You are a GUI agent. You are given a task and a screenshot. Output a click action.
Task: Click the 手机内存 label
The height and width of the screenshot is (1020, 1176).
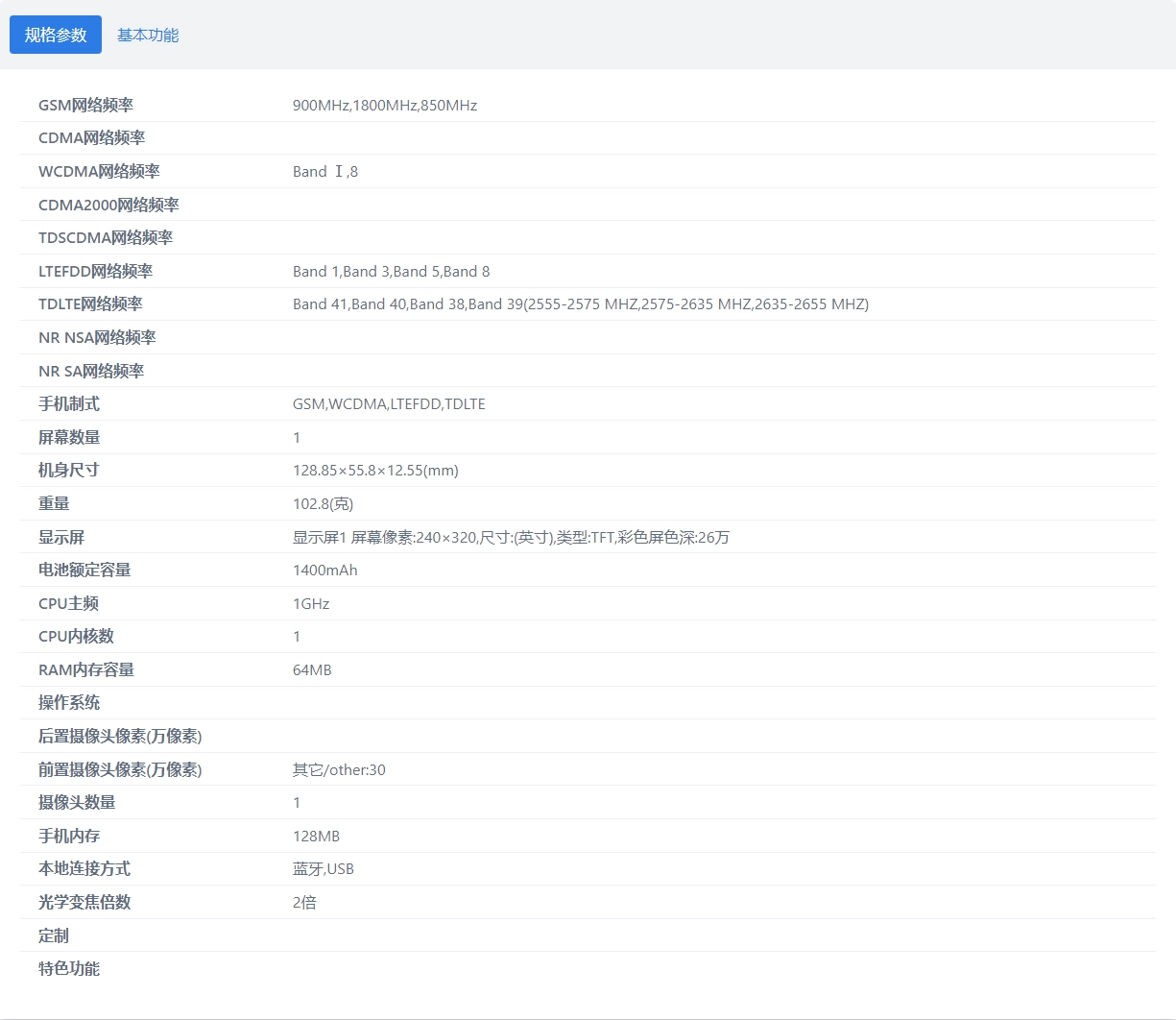tap(69, 836)
